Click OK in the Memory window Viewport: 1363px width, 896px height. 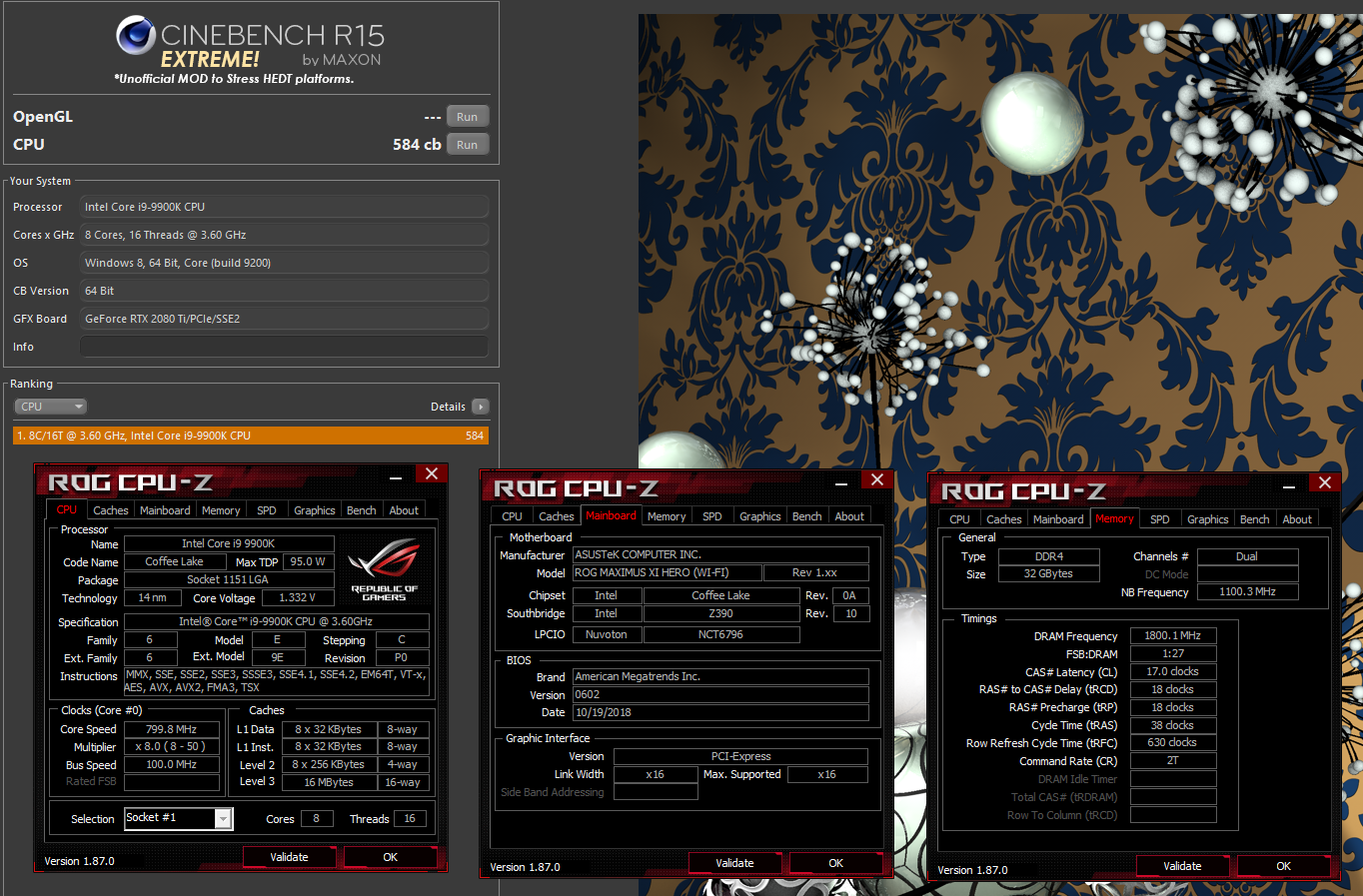pos(1284,866)
